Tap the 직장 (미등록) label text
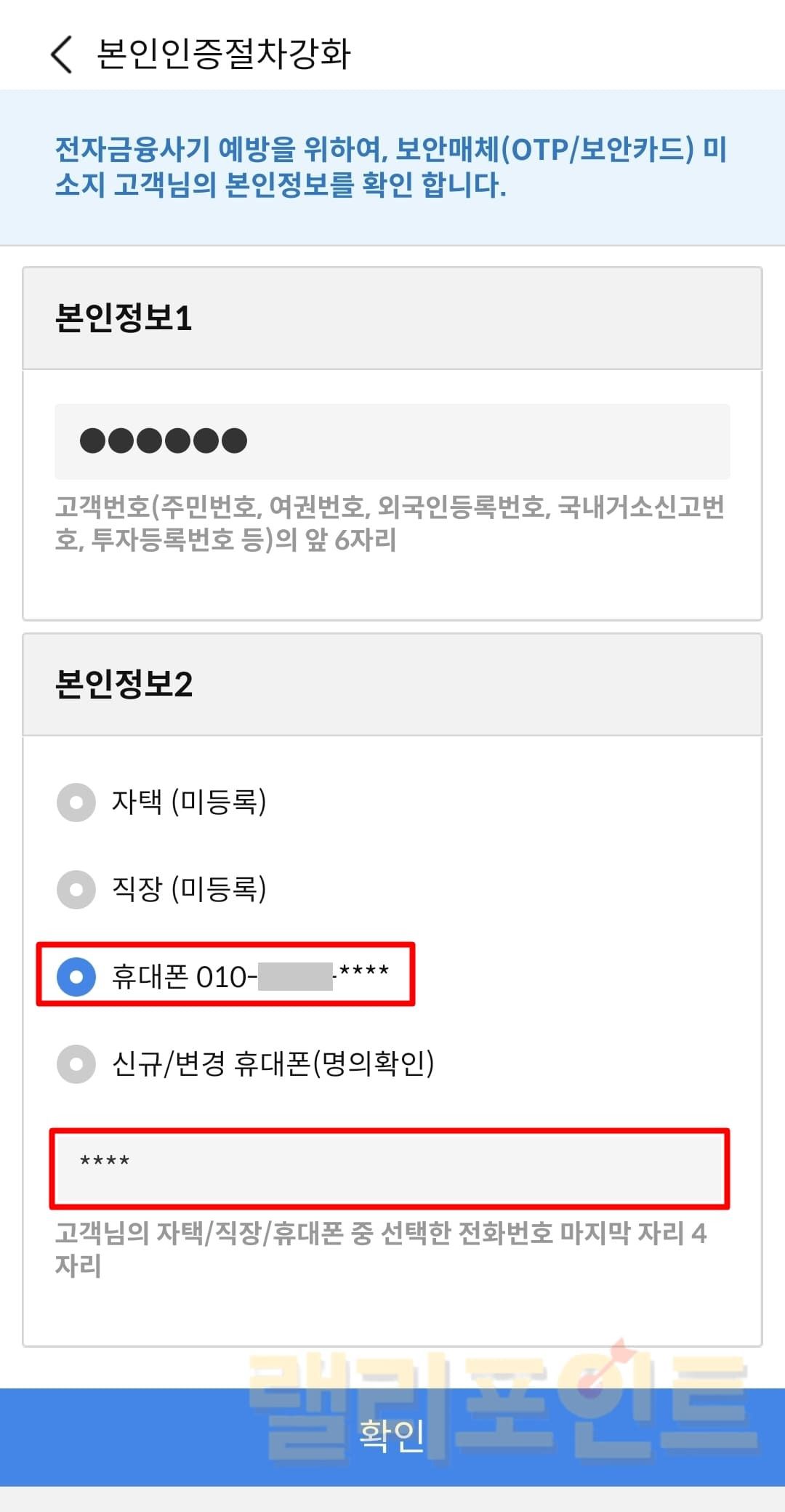 click(x=189, y=889)
